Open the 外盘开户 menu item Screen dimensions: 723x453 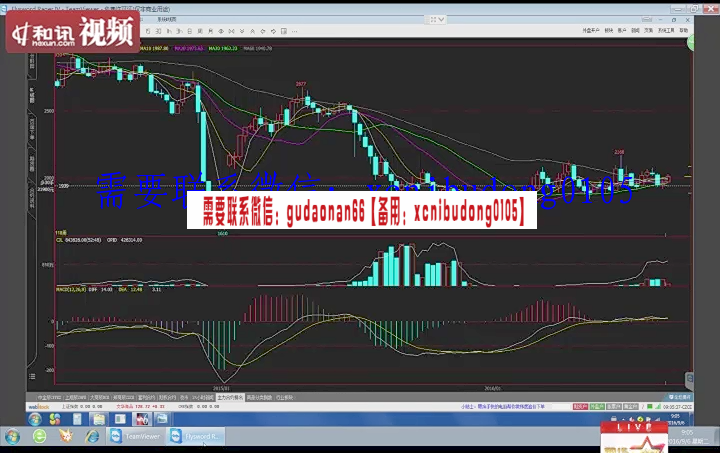pos(590,30)
